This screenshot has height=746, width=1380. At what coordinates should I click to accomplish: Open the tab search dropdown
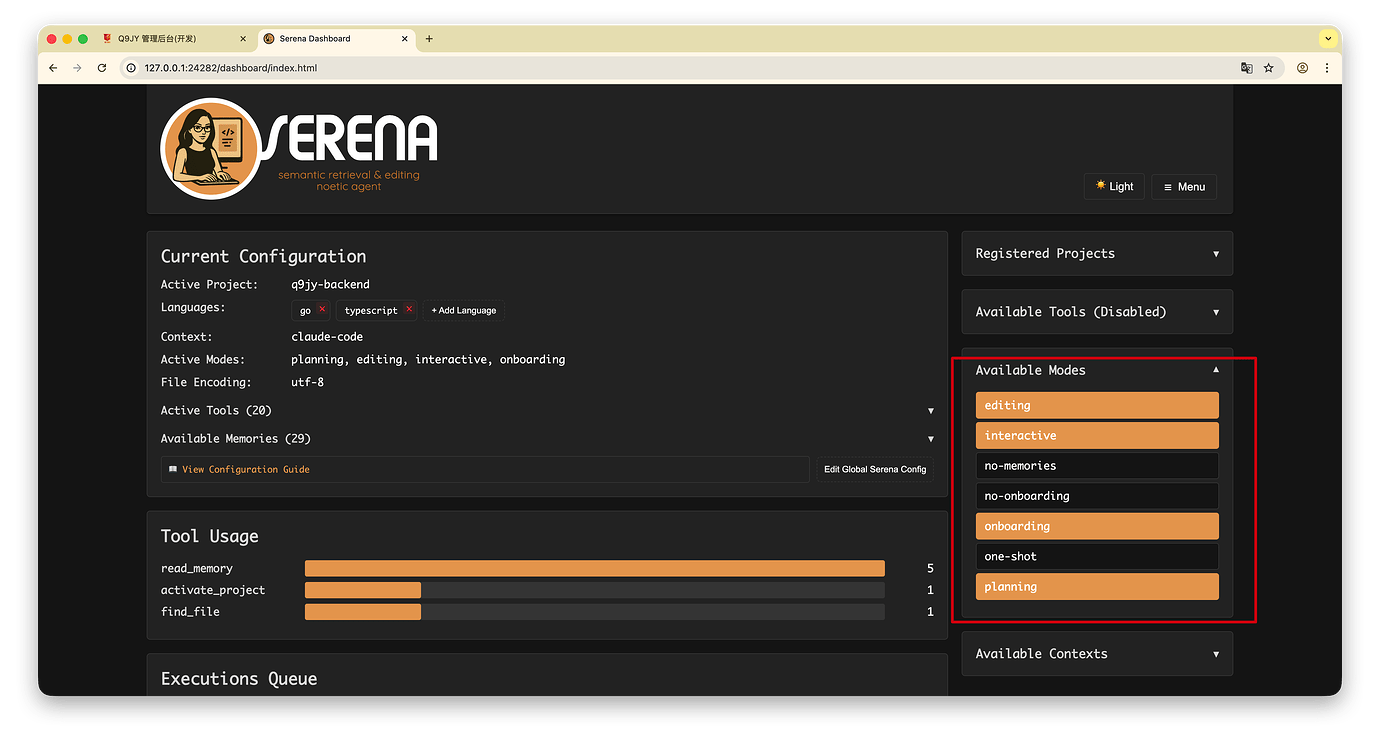click(1328, 39)
